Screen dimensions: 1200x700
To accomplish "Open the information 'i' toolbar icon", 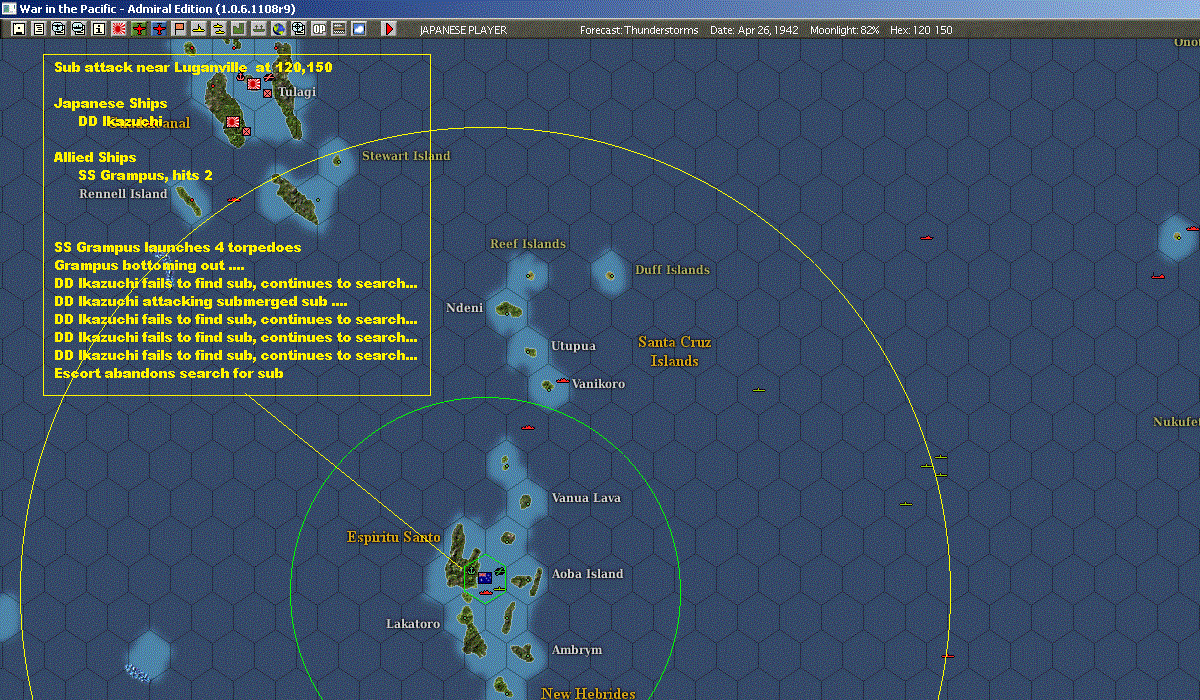I will pos(99,29).
